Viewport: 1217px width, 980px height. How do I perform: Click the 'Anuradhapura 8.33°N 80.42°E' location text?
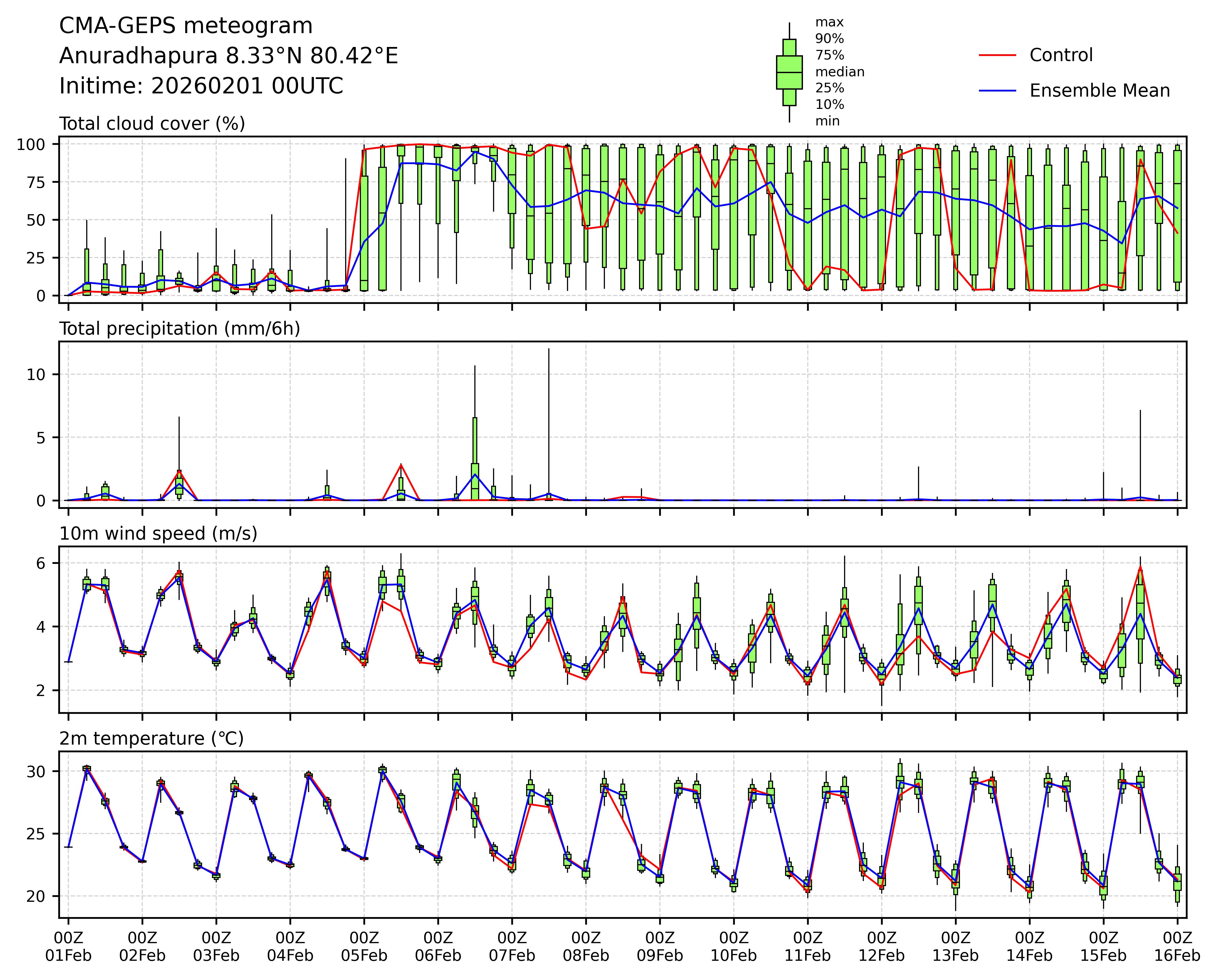point(229,56)
